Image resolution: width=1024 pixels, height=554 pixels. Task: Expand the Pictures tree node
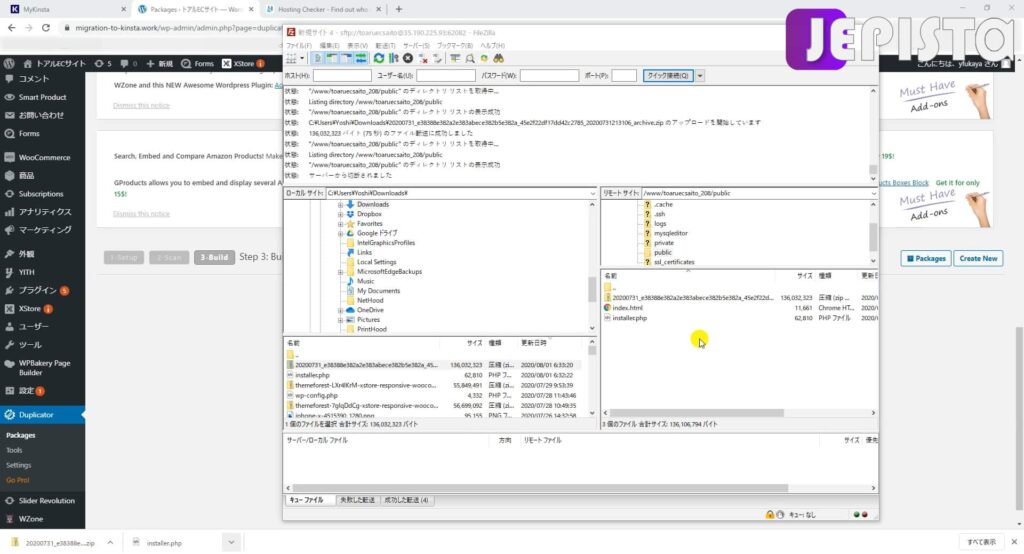click(x=340, y=320)
